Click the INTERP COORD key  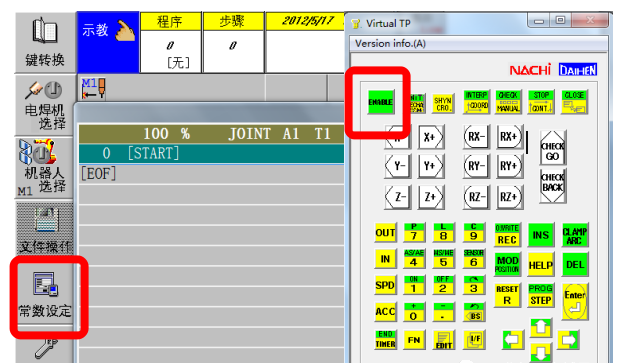click(476, 102)
